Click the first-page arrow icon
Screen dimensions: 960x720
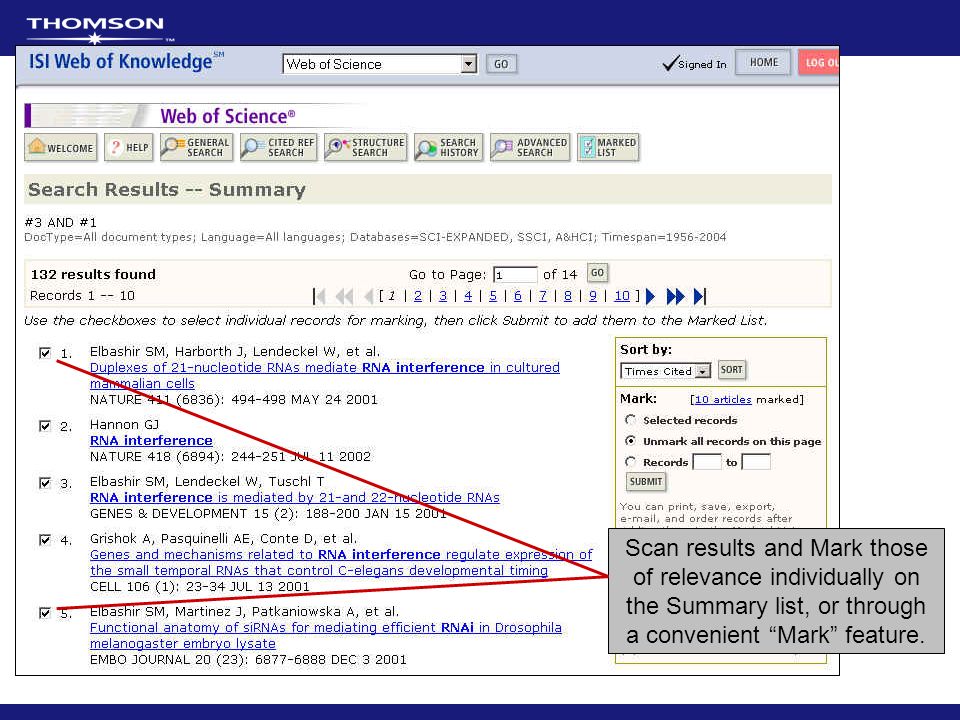tap(318, 296)
